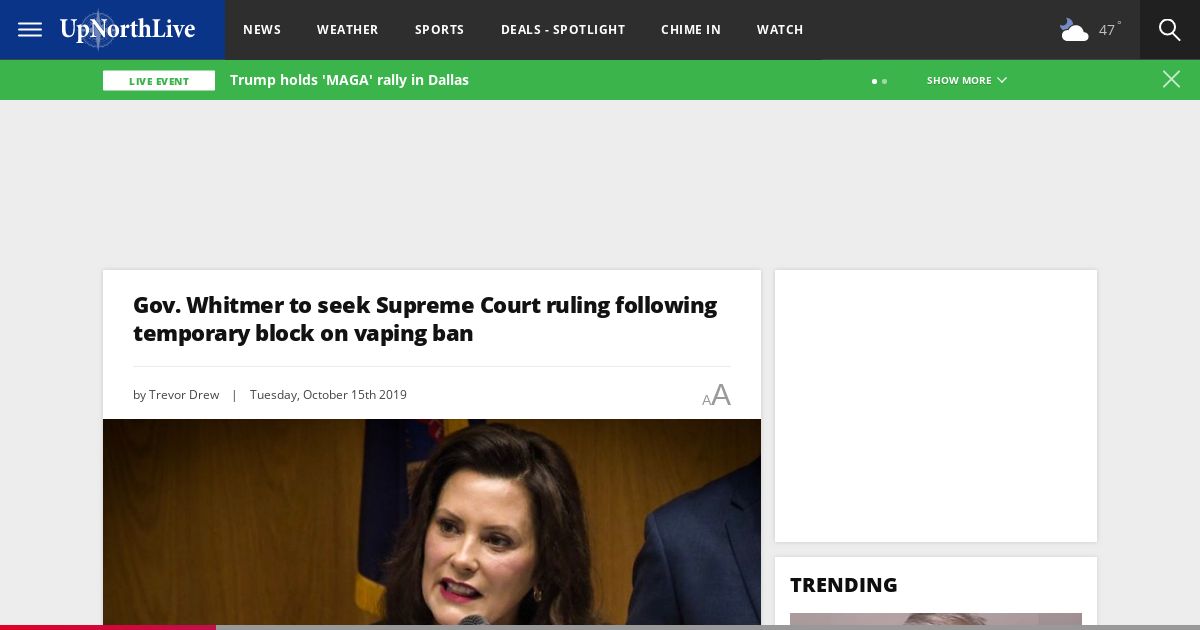Click the date Tuesday, October 15th 2019
Screen dimensions: 1200x630
(328, 395)
